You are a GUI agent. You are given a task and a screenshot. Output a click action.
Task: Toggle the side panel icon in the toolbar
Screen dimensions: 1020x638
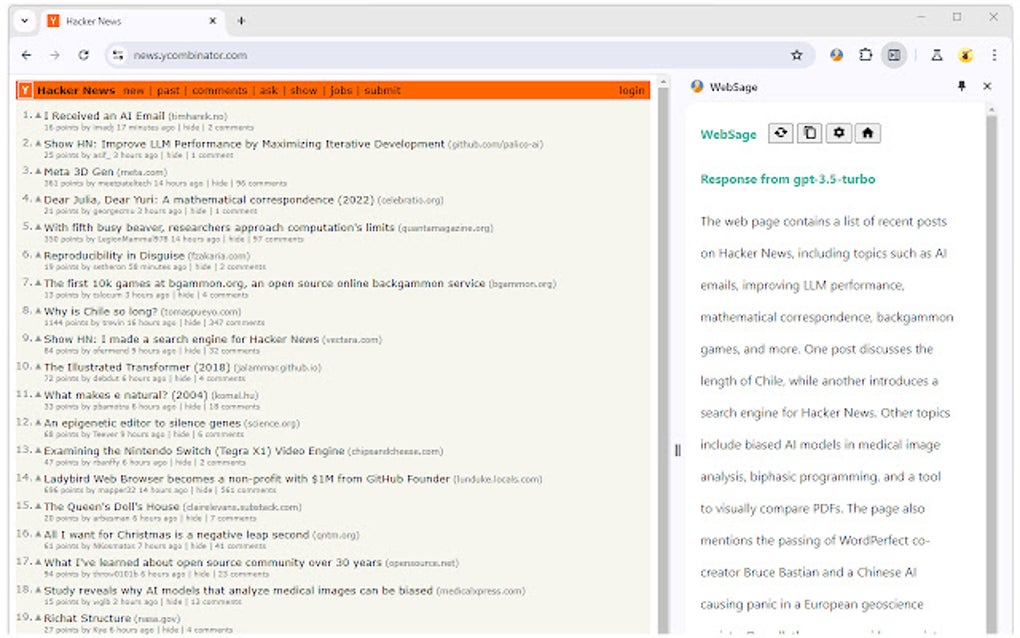[893, 56]
